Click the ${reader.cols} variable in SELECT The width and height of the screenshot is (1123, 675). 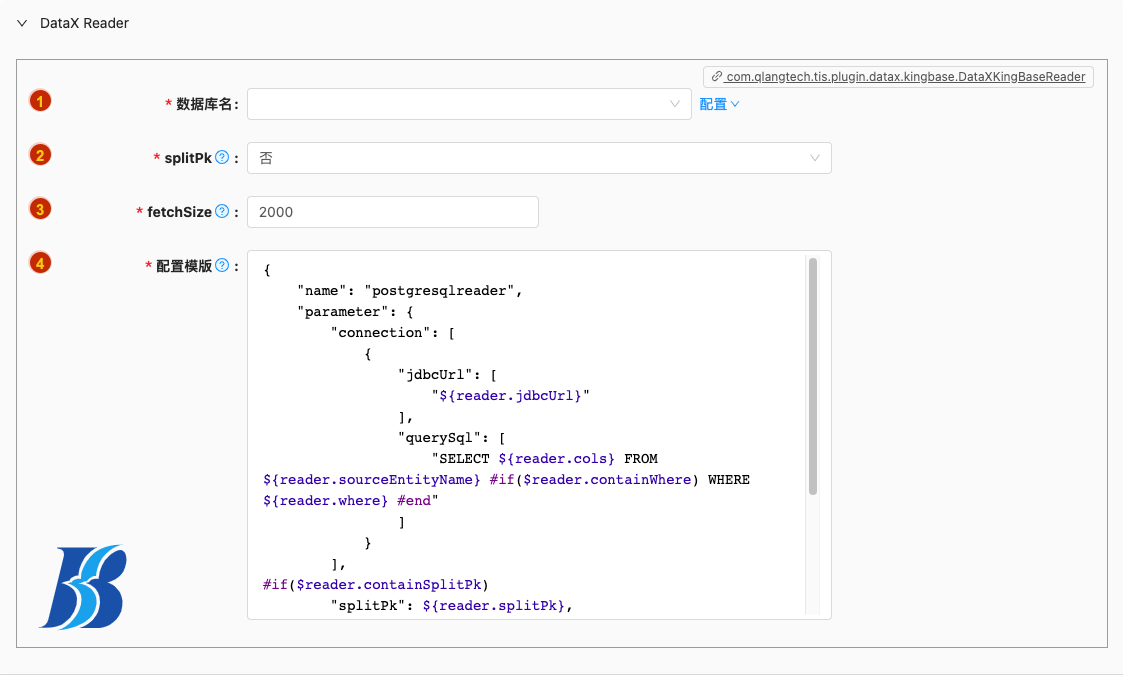(x=556, y=459)
